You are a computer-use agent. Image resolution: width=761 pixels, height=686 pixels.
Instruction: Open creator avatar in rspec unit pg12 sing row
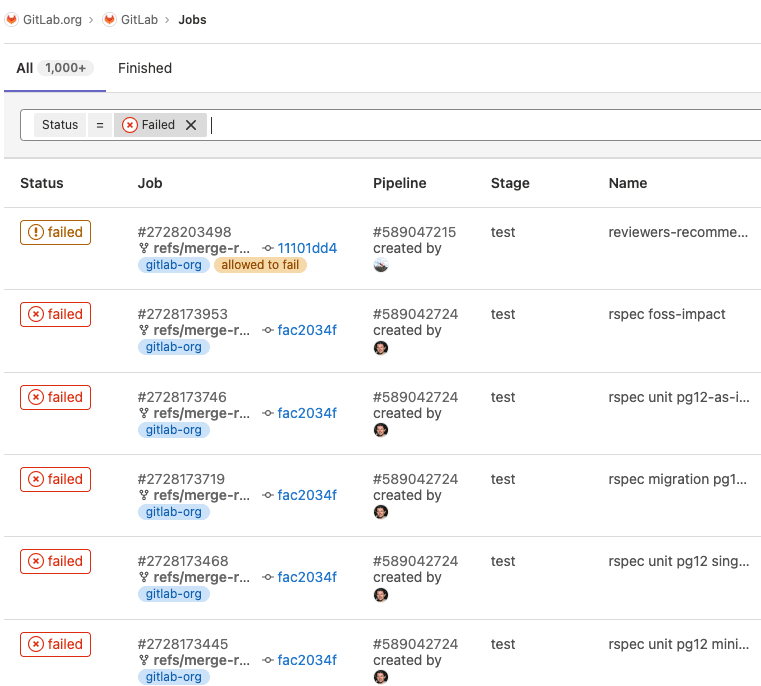click(x=381, y=595)
